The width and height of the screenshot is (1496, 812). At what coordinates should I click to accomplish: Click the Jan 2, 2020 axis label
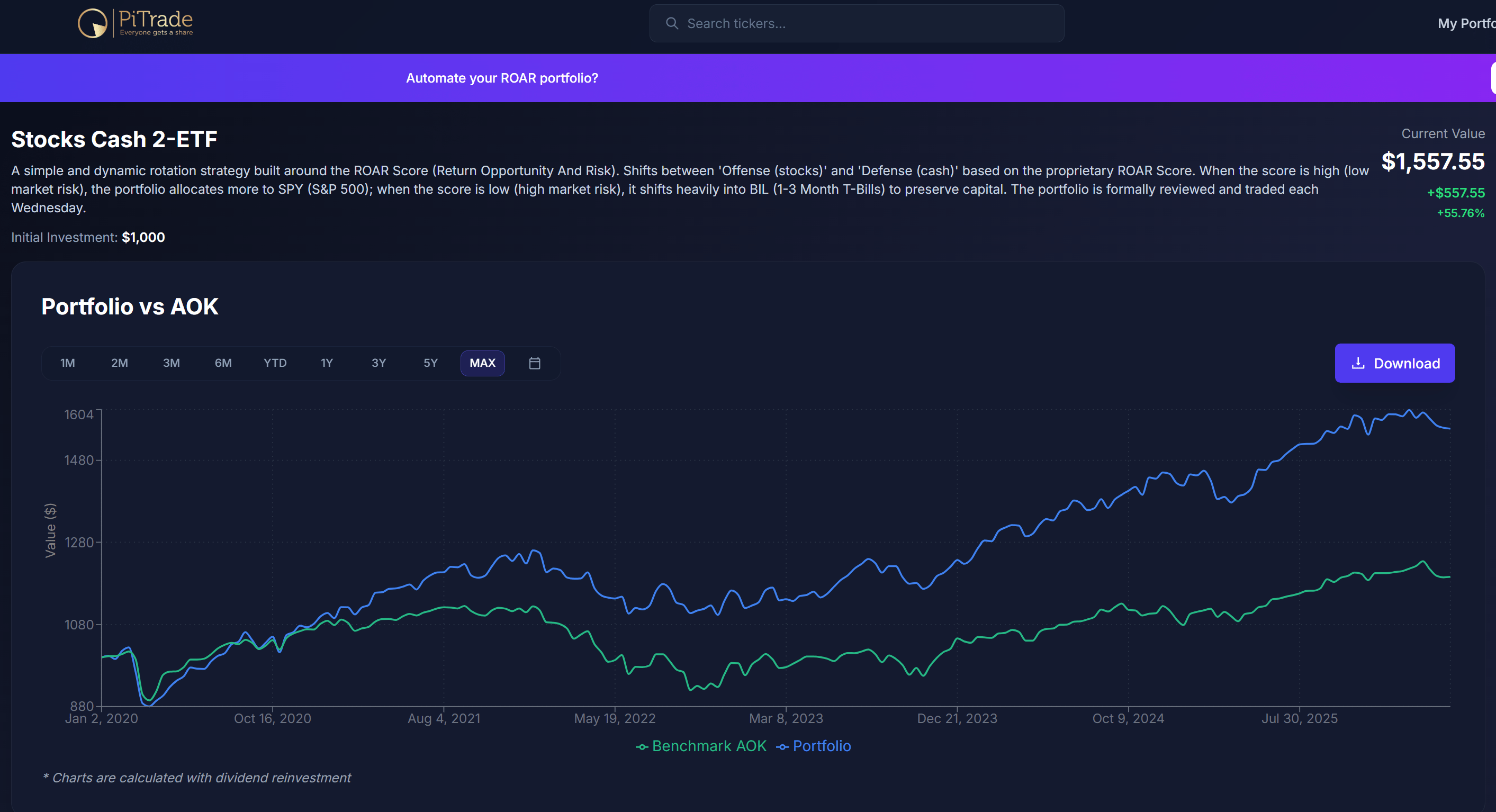coord(101,718)
